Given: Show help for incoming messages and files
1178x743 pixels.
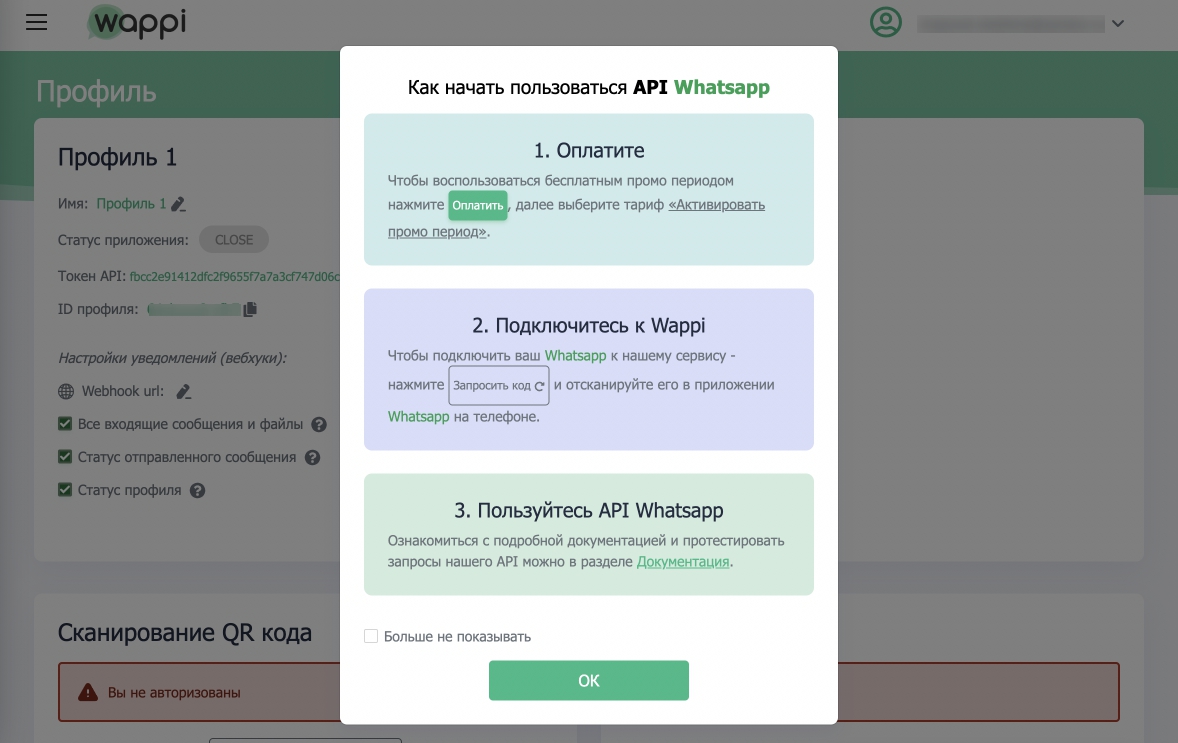Looking at the screenshot, I should [x=319, y=424].
